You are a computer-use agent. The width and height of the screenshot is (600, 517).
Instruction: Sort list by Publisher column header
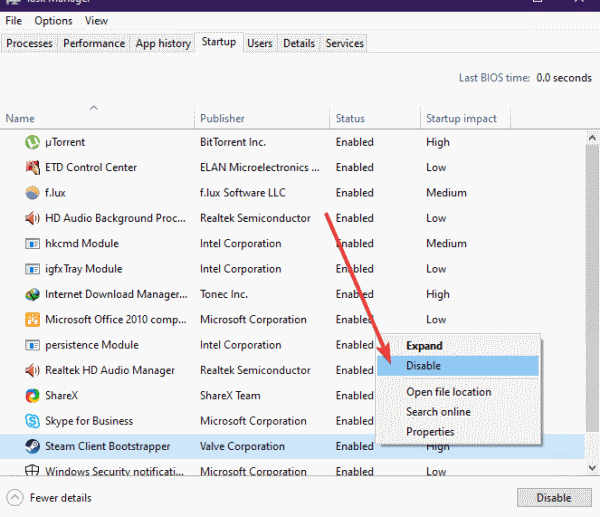point(262,118)
